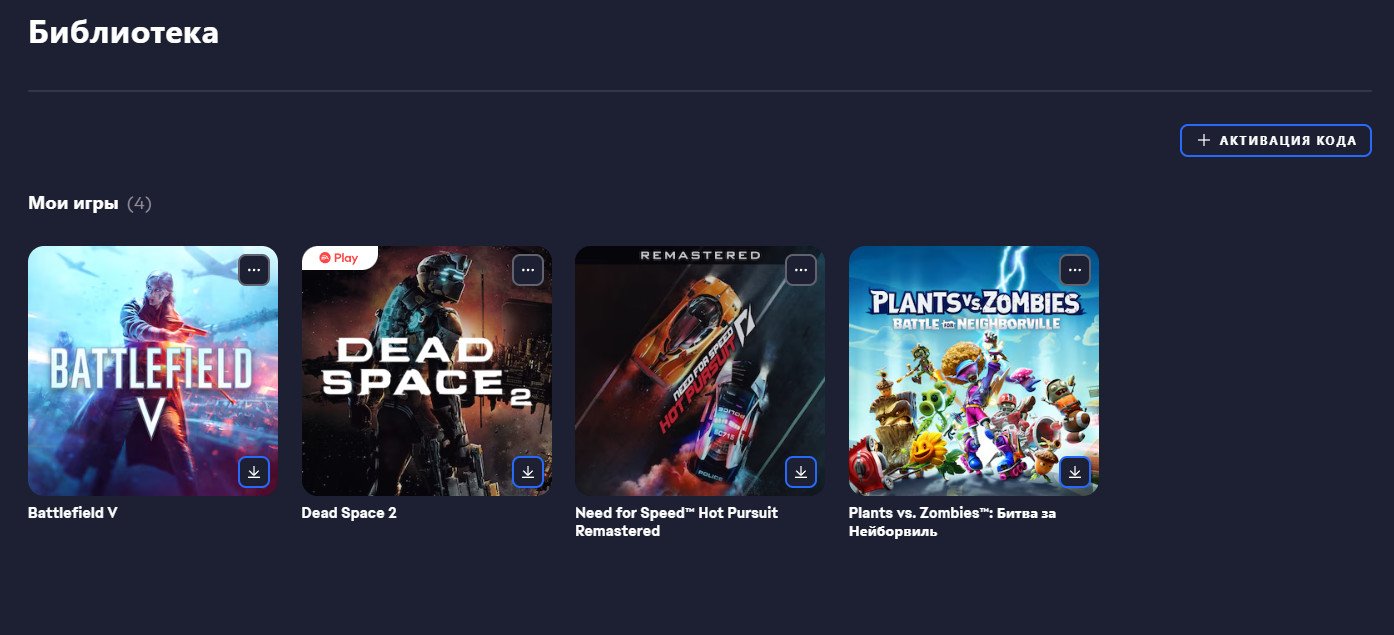Screen dimensions: 1394x635
Task: Open the Battlefield V cover art
Action: 153,371
